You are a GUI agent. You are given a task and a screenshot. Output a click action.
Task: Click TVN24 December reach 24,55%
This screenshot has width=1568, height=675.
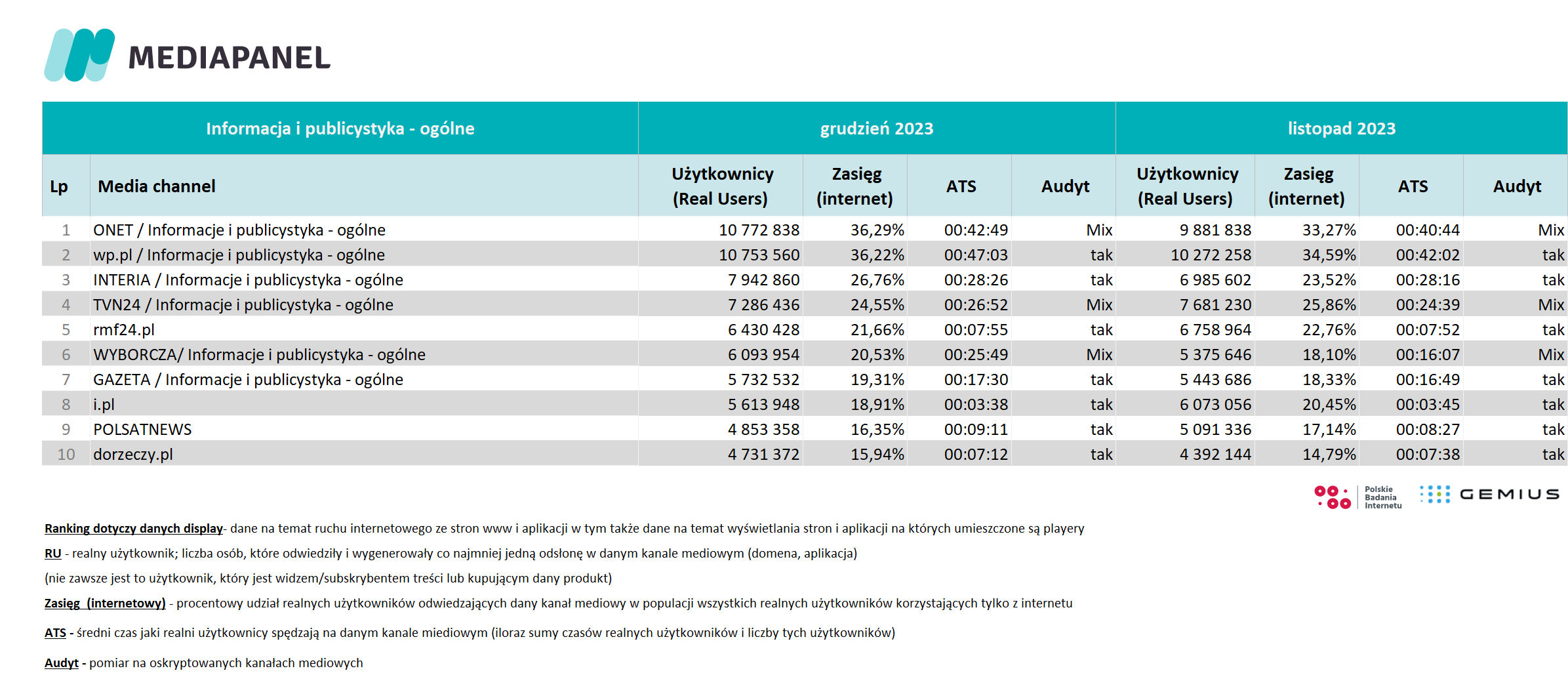pyautogui.click(x=877, y=304)
